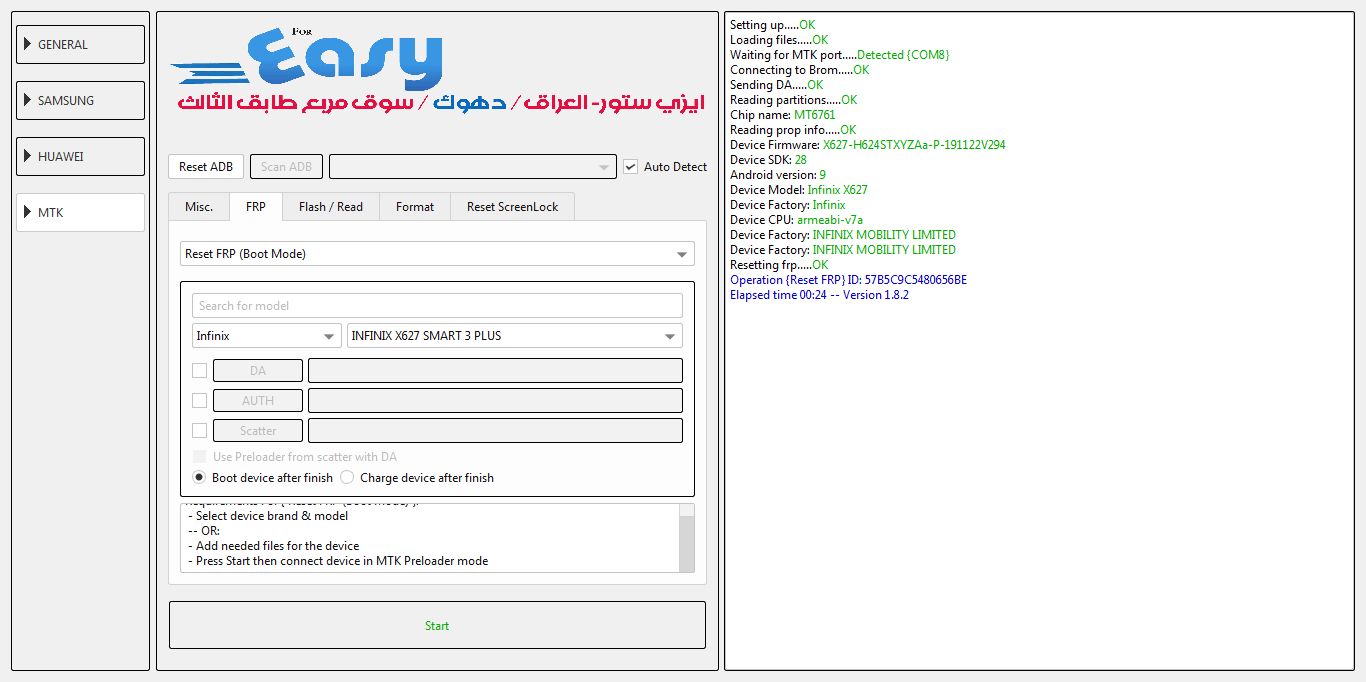Screen dimensions: 1366x682
Task: Expand the SAMSUNG sidebar section
Action: 80,101
